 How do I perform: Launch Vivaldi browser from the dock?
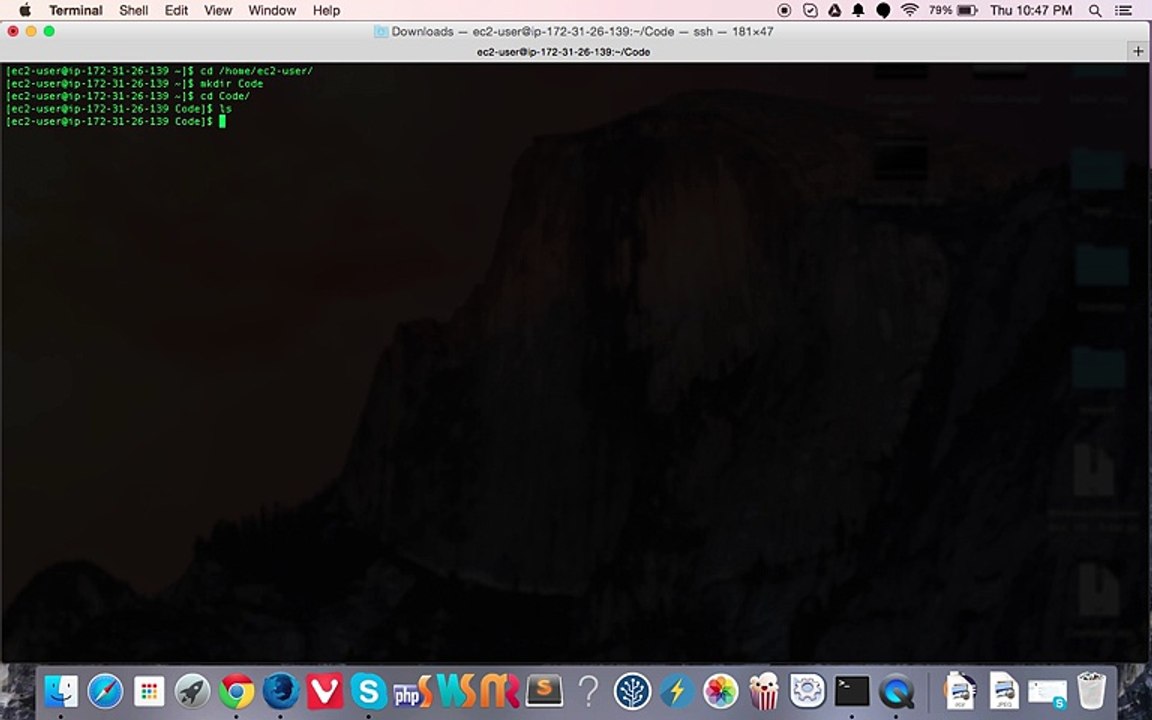(x=324, y=691)
